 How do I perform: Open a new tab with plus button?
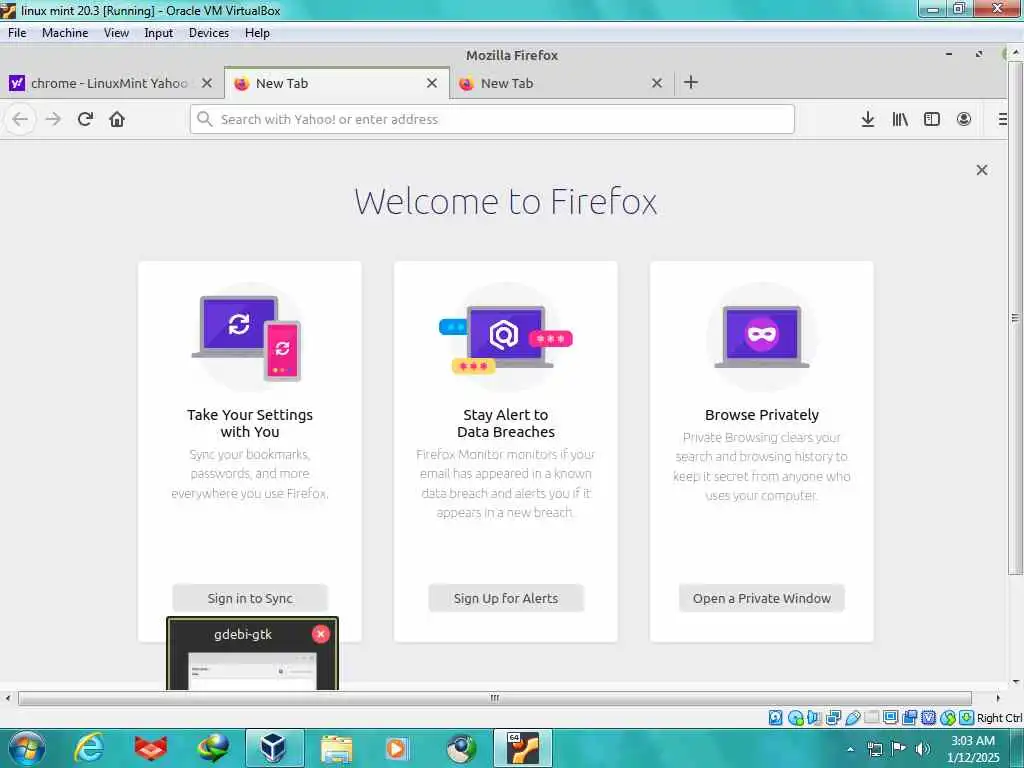point(690,82)
